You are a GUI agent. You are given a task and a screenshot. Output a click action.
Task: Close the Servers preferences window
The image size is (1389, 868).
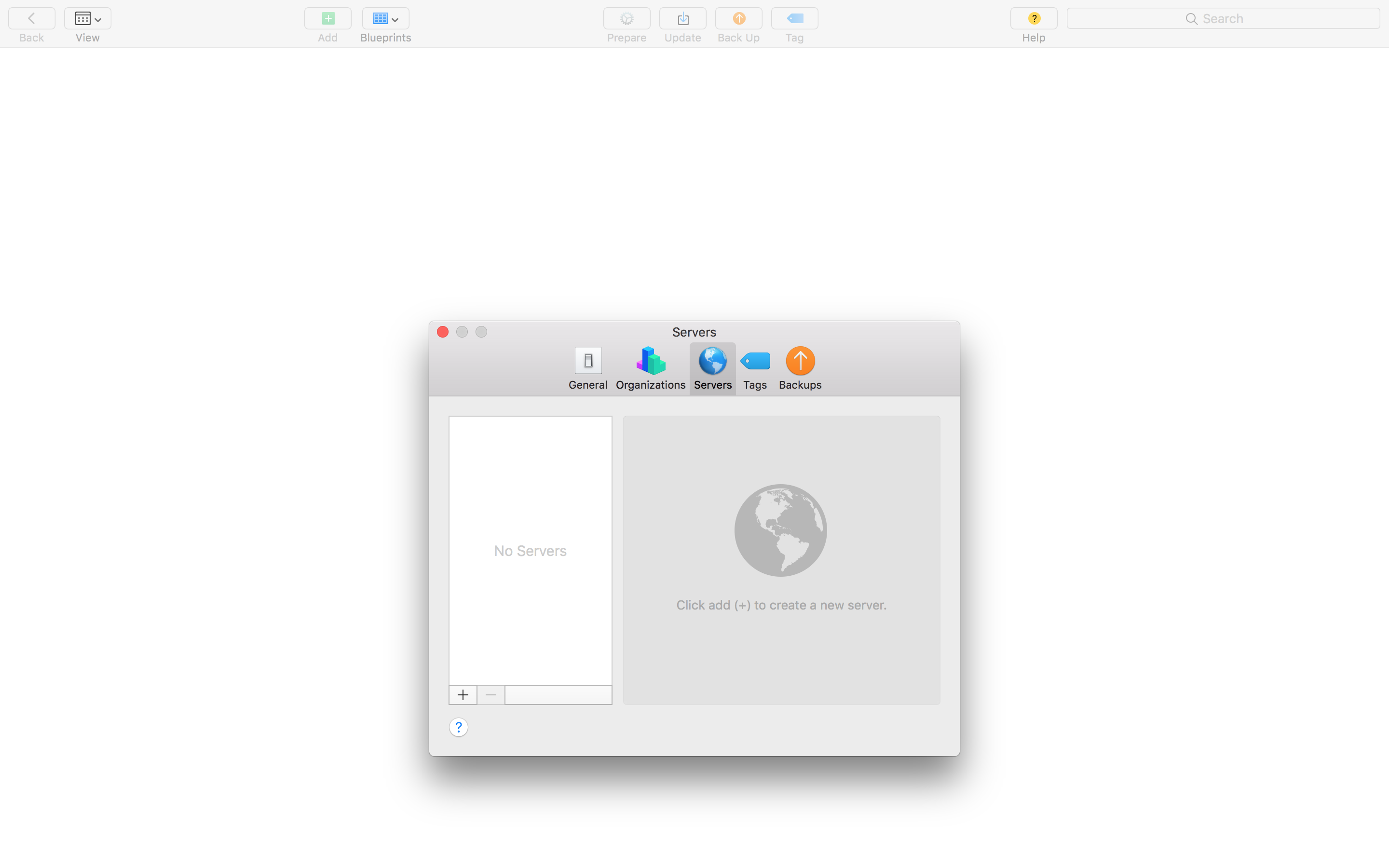point(443,332)
